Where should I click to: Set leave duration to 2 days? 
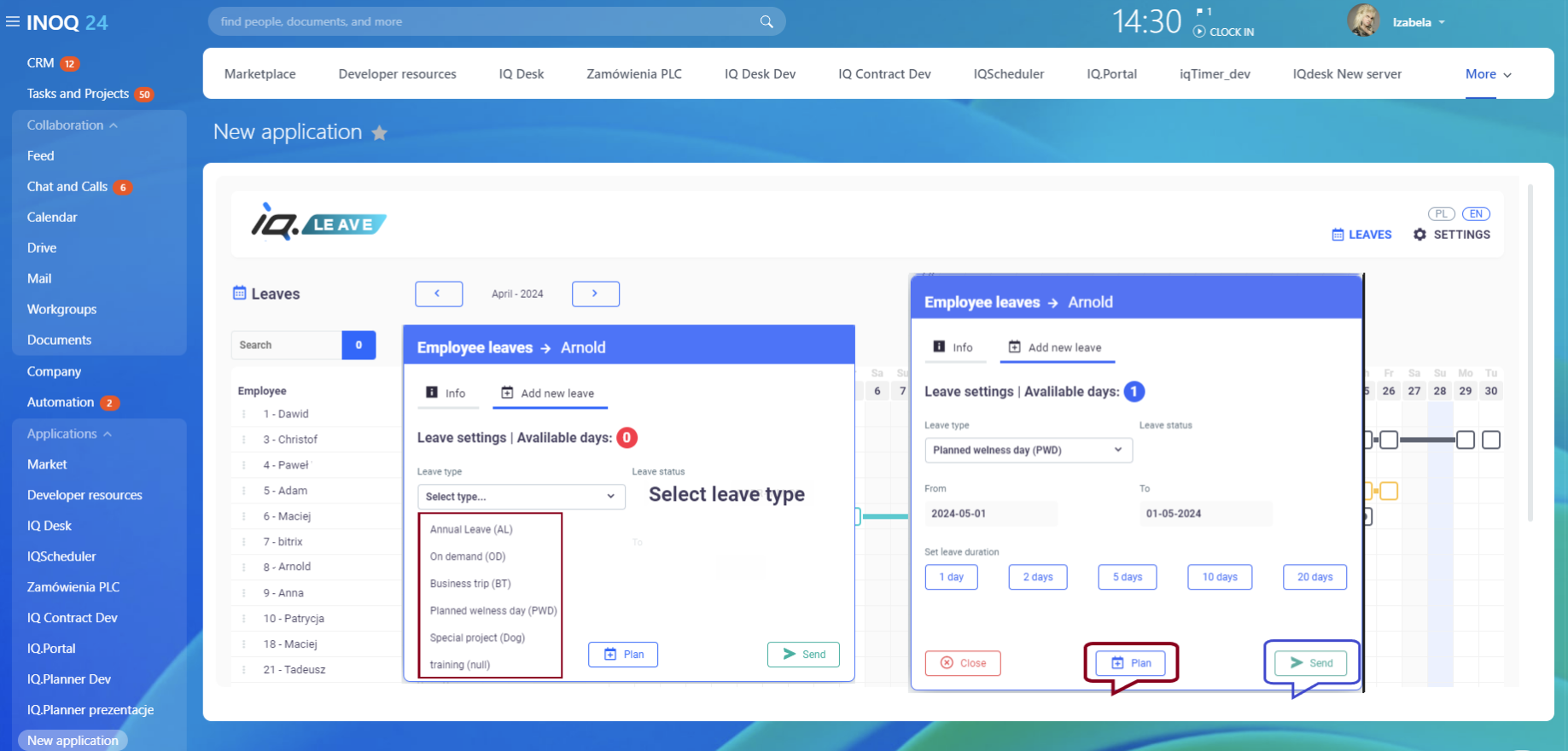pos(1038,577)
